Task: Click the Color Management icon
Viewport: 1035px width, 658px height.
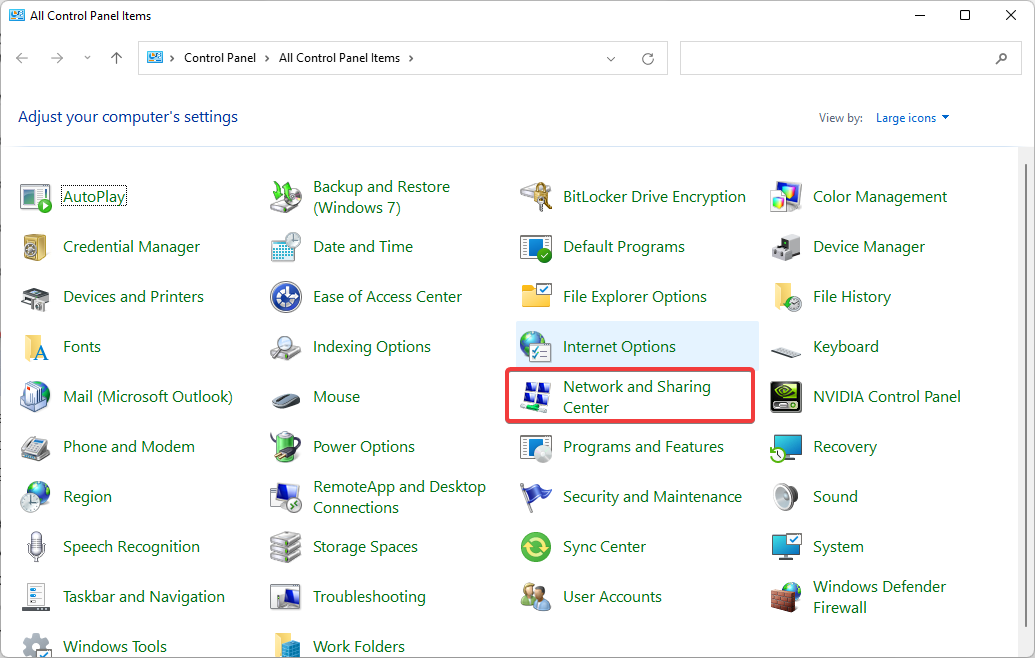Action: point(786,197)
